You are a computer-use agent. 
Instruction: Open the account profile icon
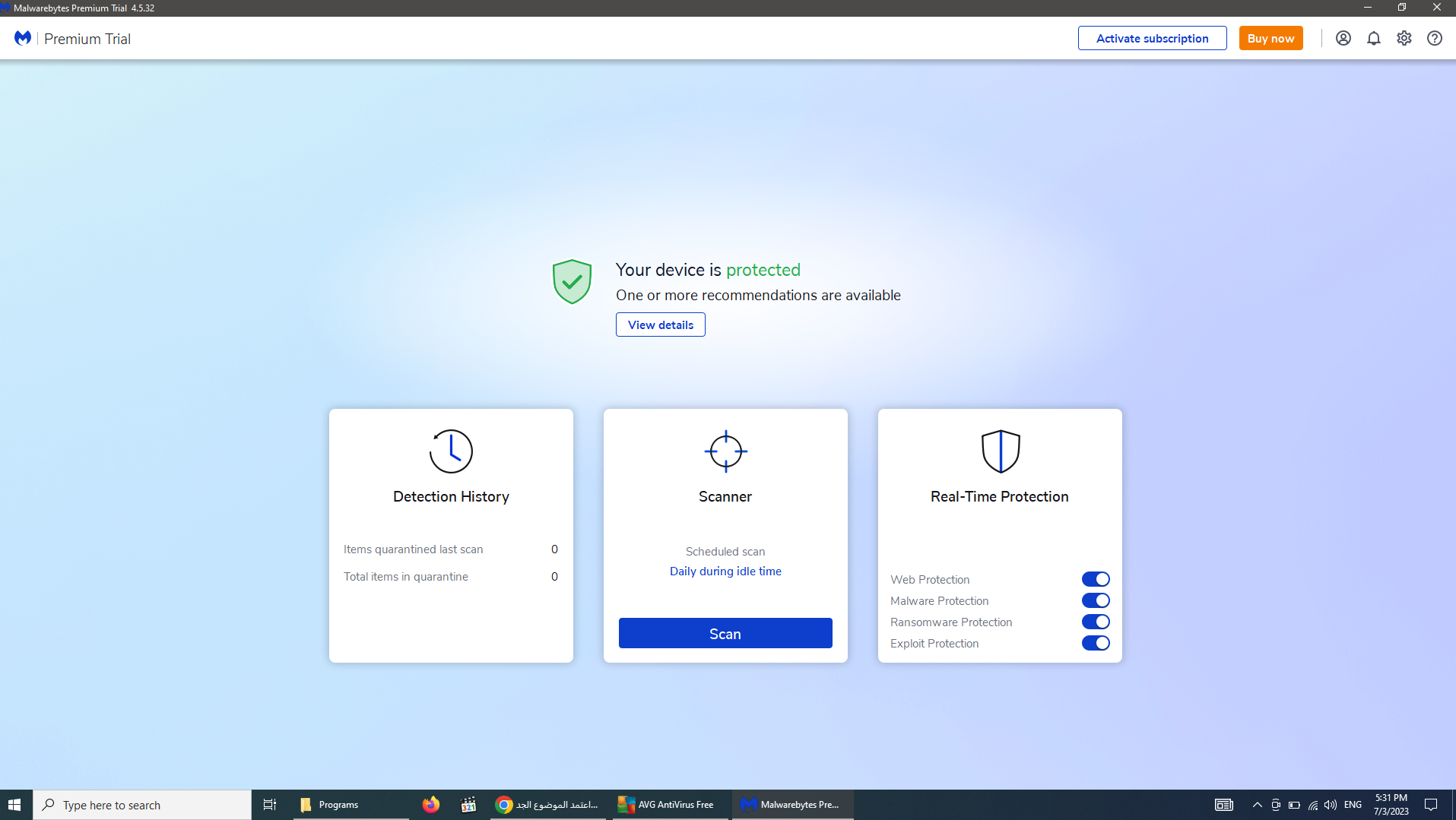pyautogui.click(x=1343, y=38)
